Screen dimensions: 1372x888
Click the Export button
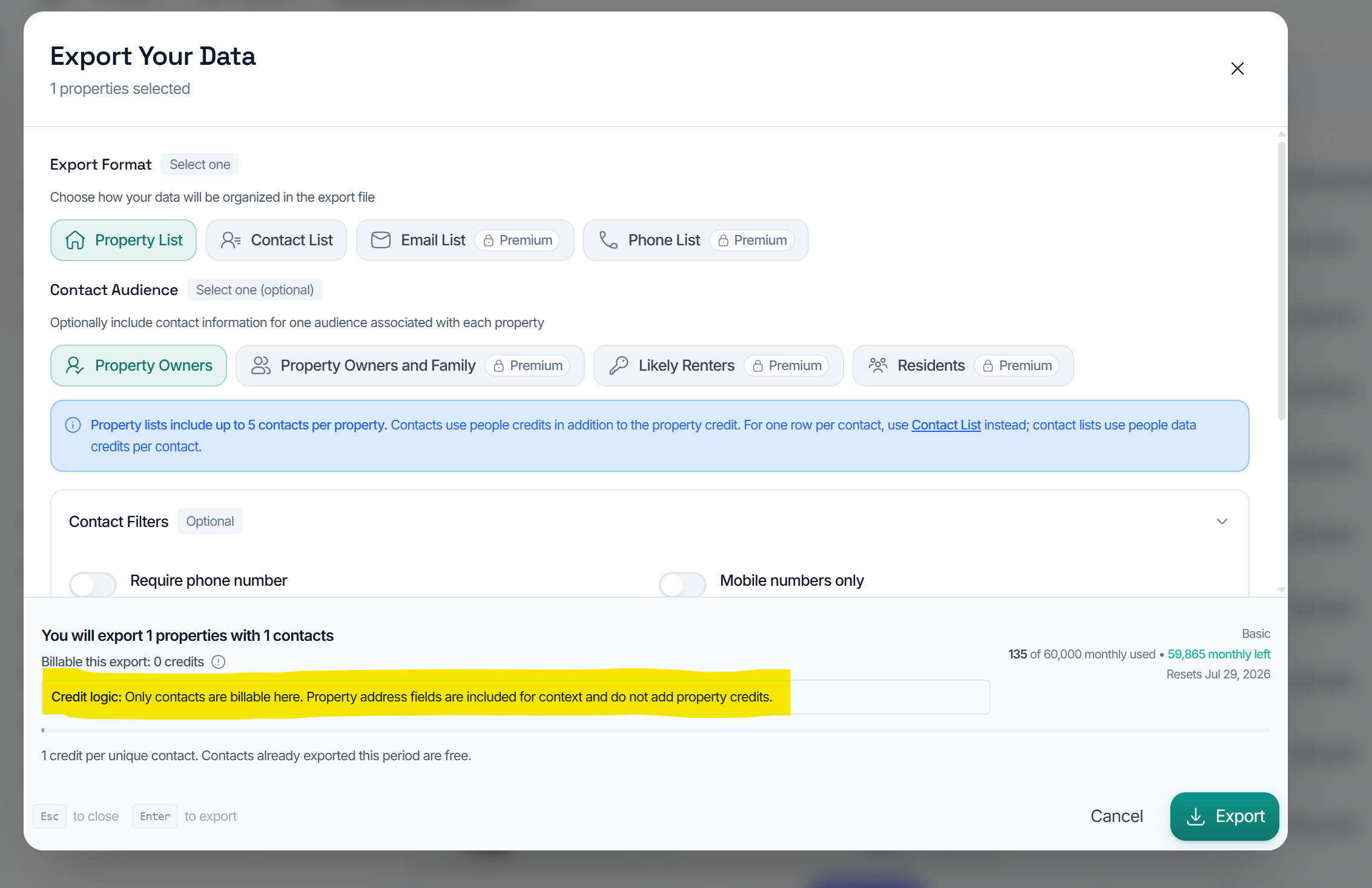click(x=1224, y=816)
